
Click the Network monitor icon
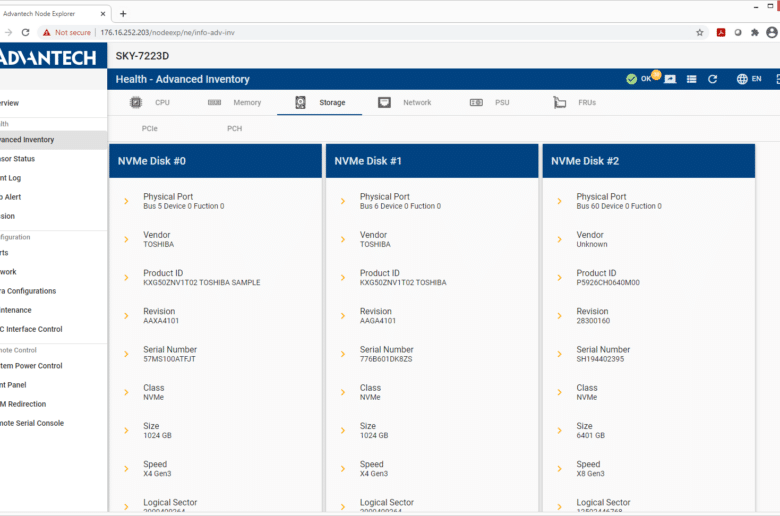pos(384,103)
